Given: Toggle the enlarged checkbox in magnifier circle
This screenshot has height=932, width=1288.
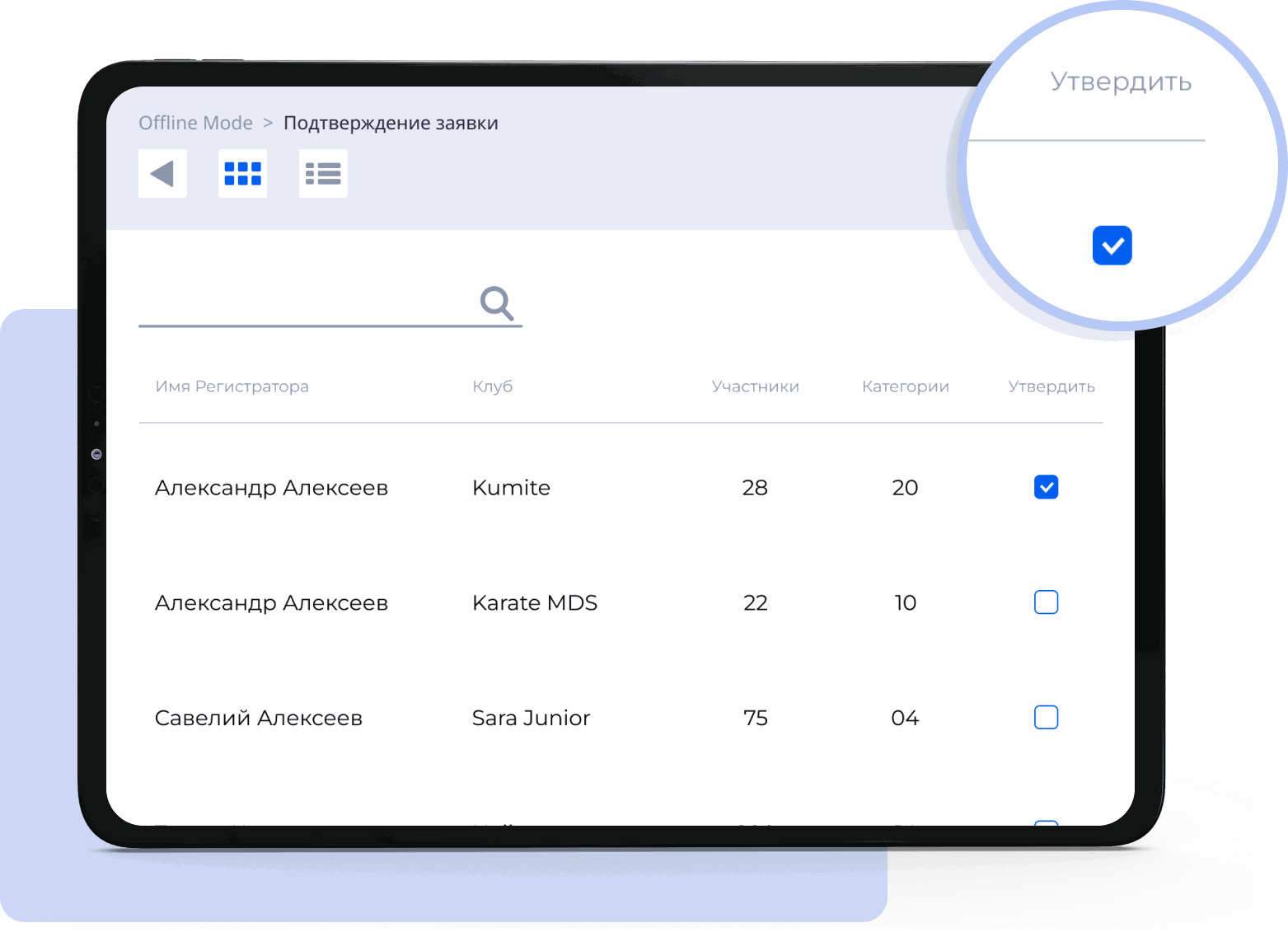Looking at the screenshot, I should click(x=1112, y=246).
